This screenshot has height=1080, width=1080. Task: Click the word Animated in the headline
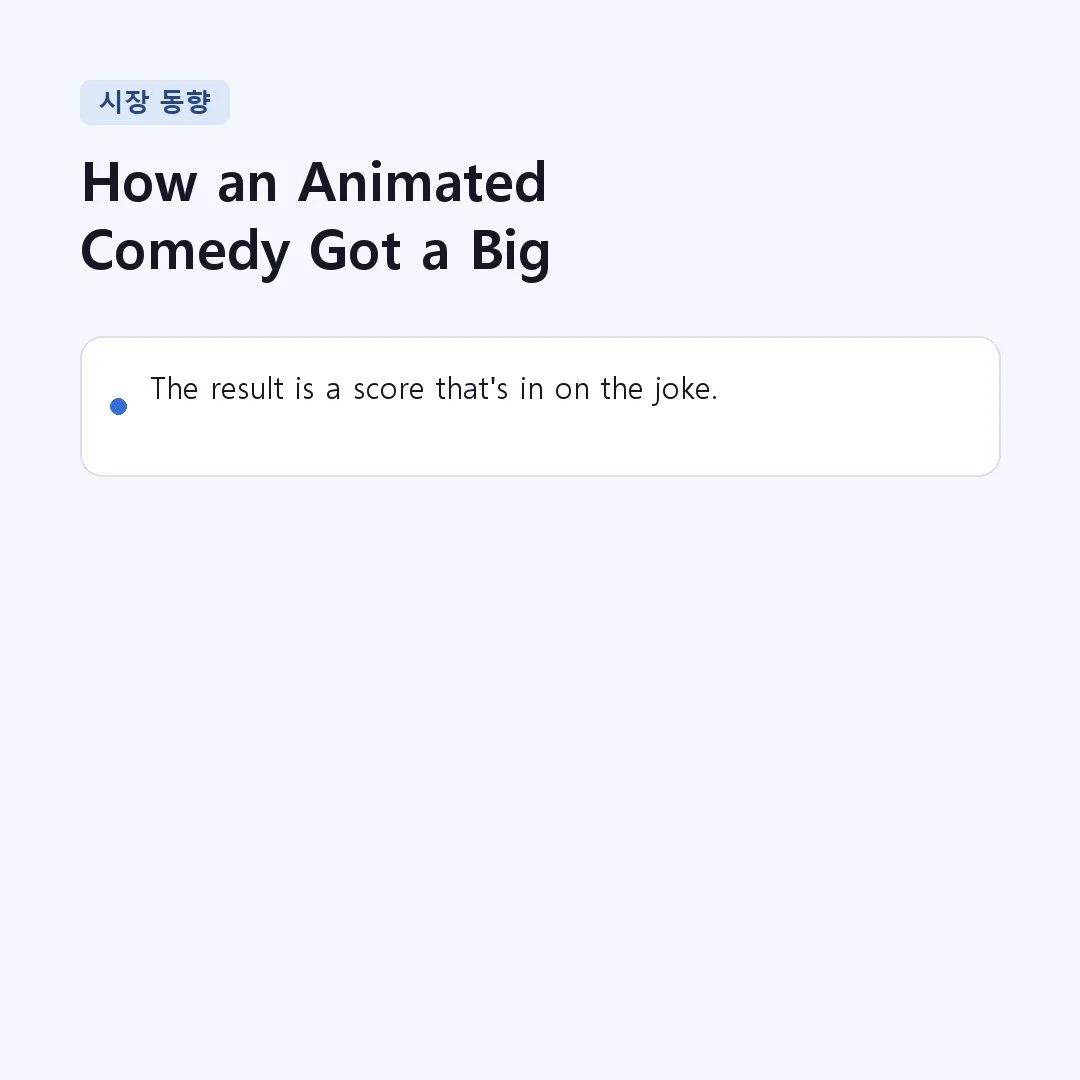pos(422,183)
